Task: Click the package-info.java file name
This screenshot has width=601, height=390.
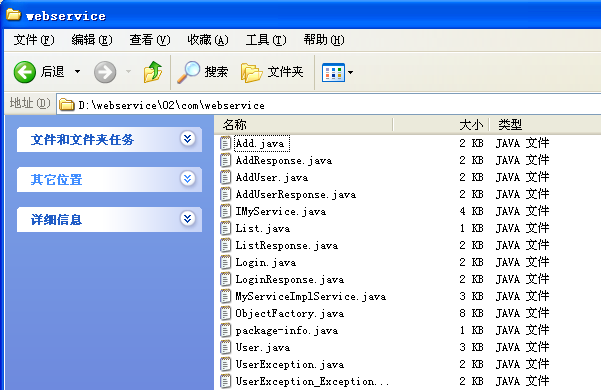Action: pos(287,331)
